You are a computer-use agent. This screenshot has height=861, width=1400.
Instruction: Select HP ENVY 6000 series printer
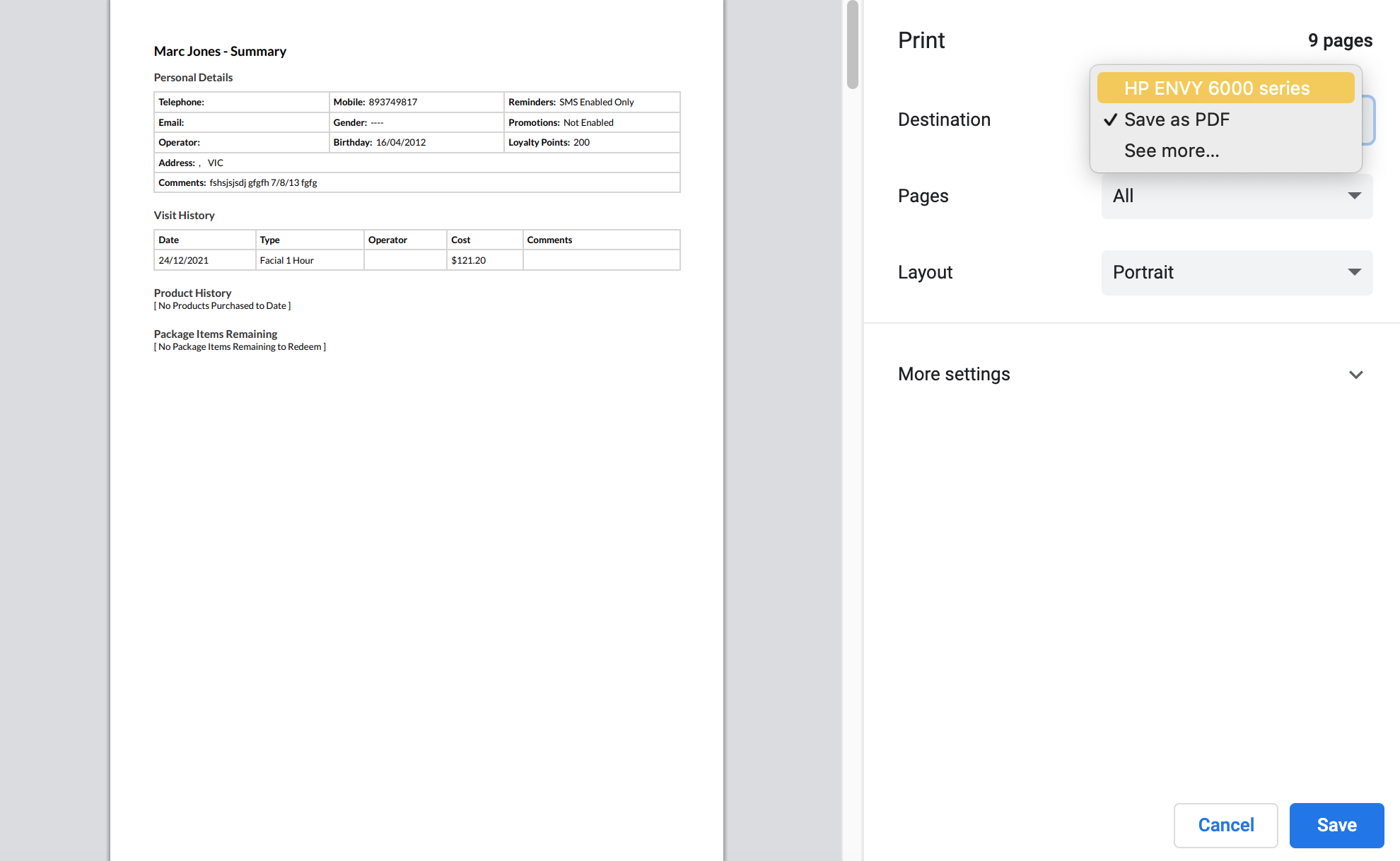(x=1225, y=88)
